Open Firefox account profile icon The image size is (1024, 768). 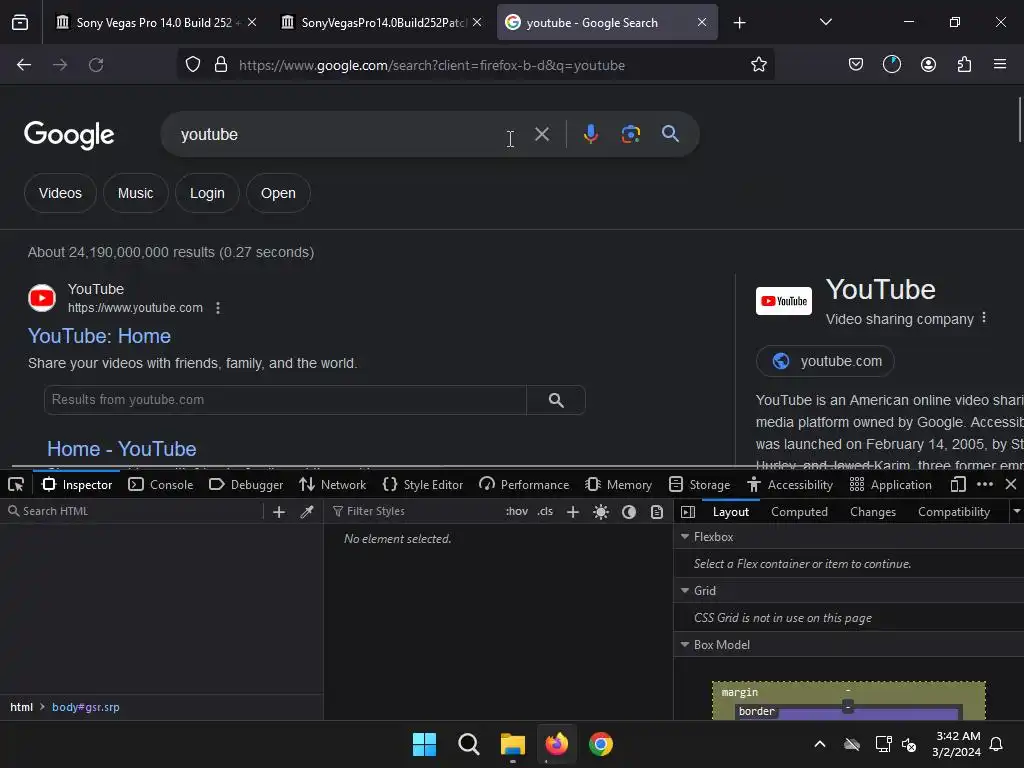click(x=928, y=65)
